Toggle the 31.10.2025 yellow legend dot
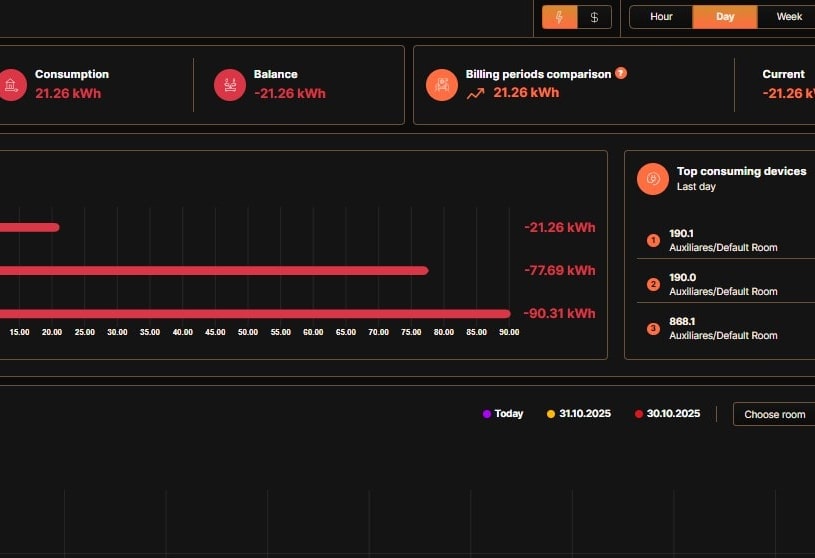Viewport: 815px width, 558px height. click(x=551, y=414)
